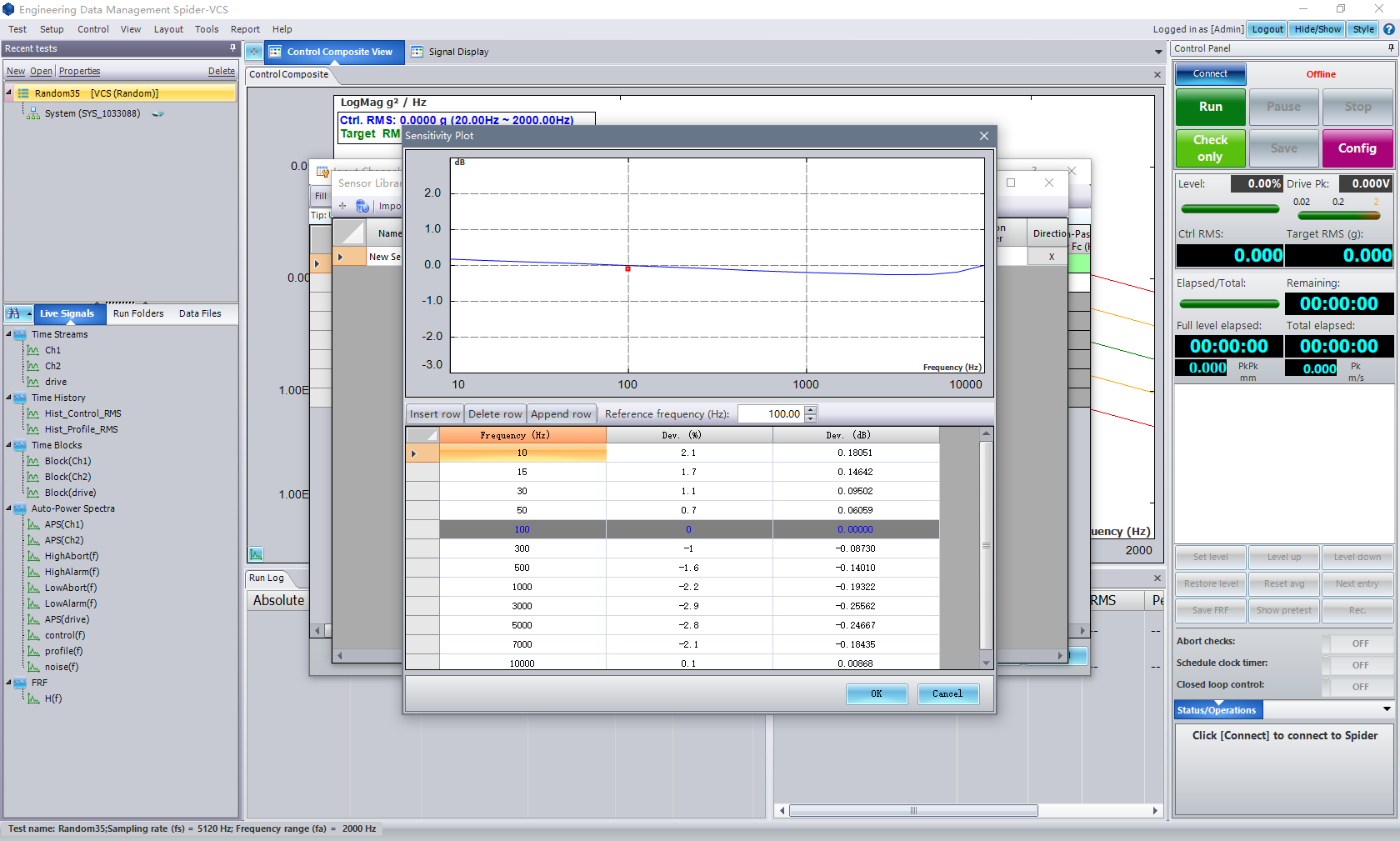The image size is (1400, 841).
Task: Open the magenta Config button
Action: [x=1357, y=148]
